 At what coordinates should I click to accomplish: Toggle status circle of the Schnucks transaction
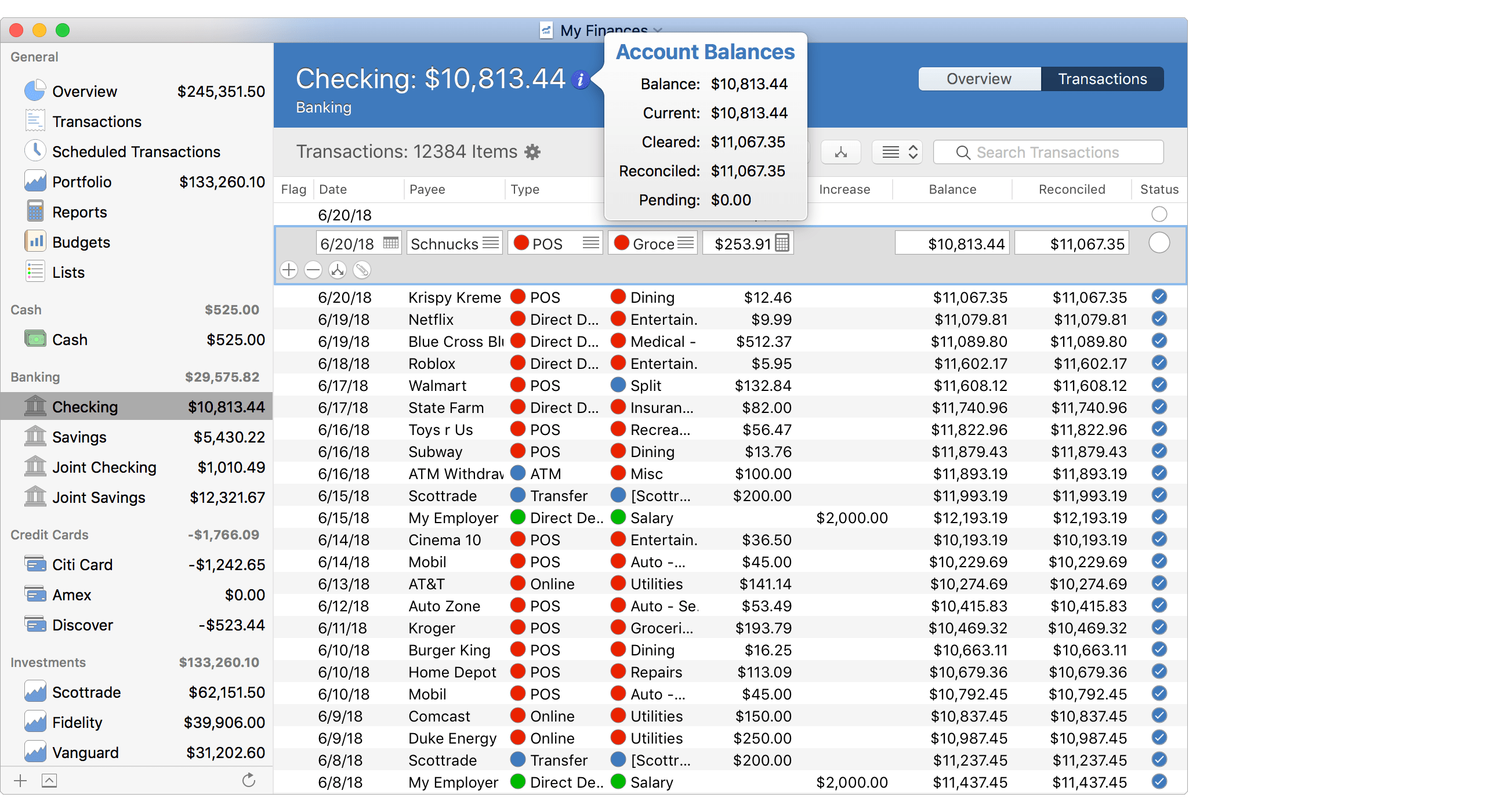(1158, 243)
